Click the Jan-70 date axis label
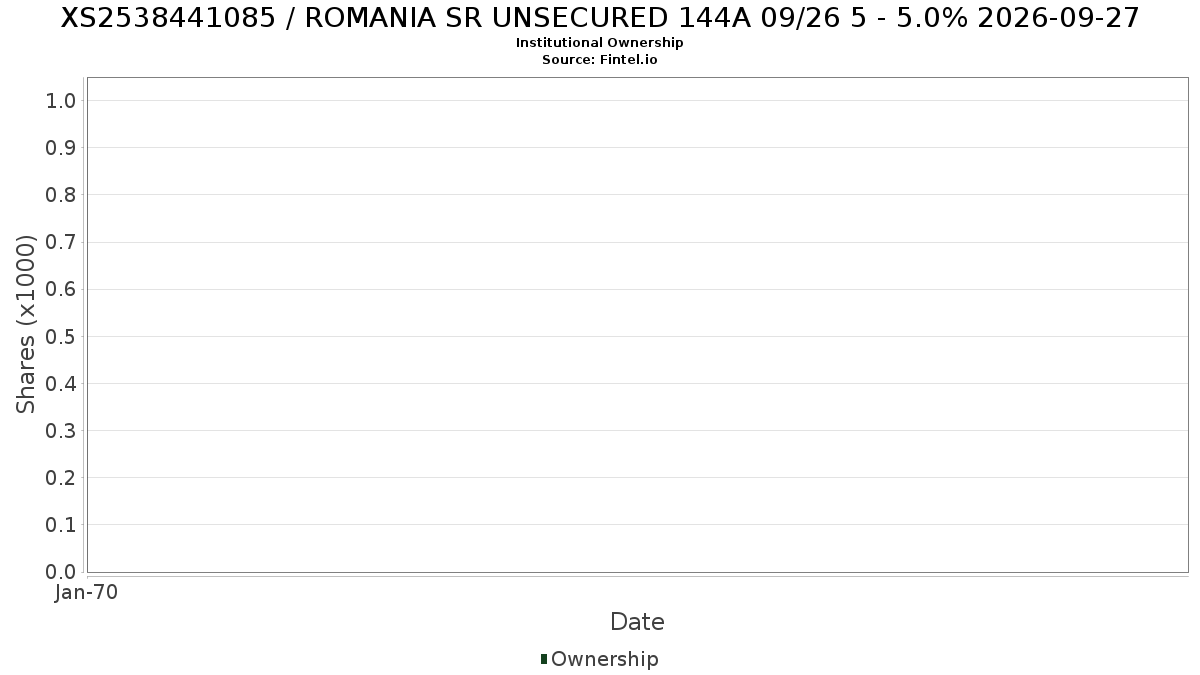This screenshot has width=1200, height=675. [87, 592]
